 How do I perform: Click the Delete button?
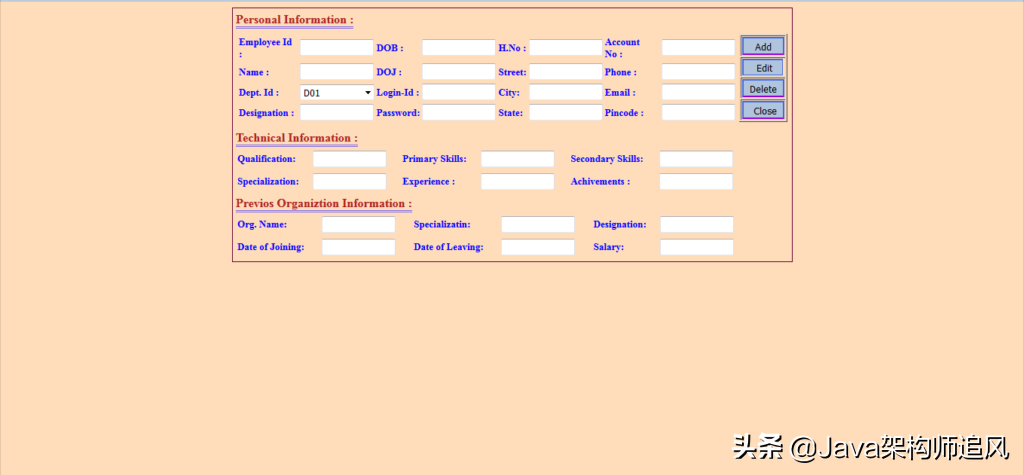point(763,89)
